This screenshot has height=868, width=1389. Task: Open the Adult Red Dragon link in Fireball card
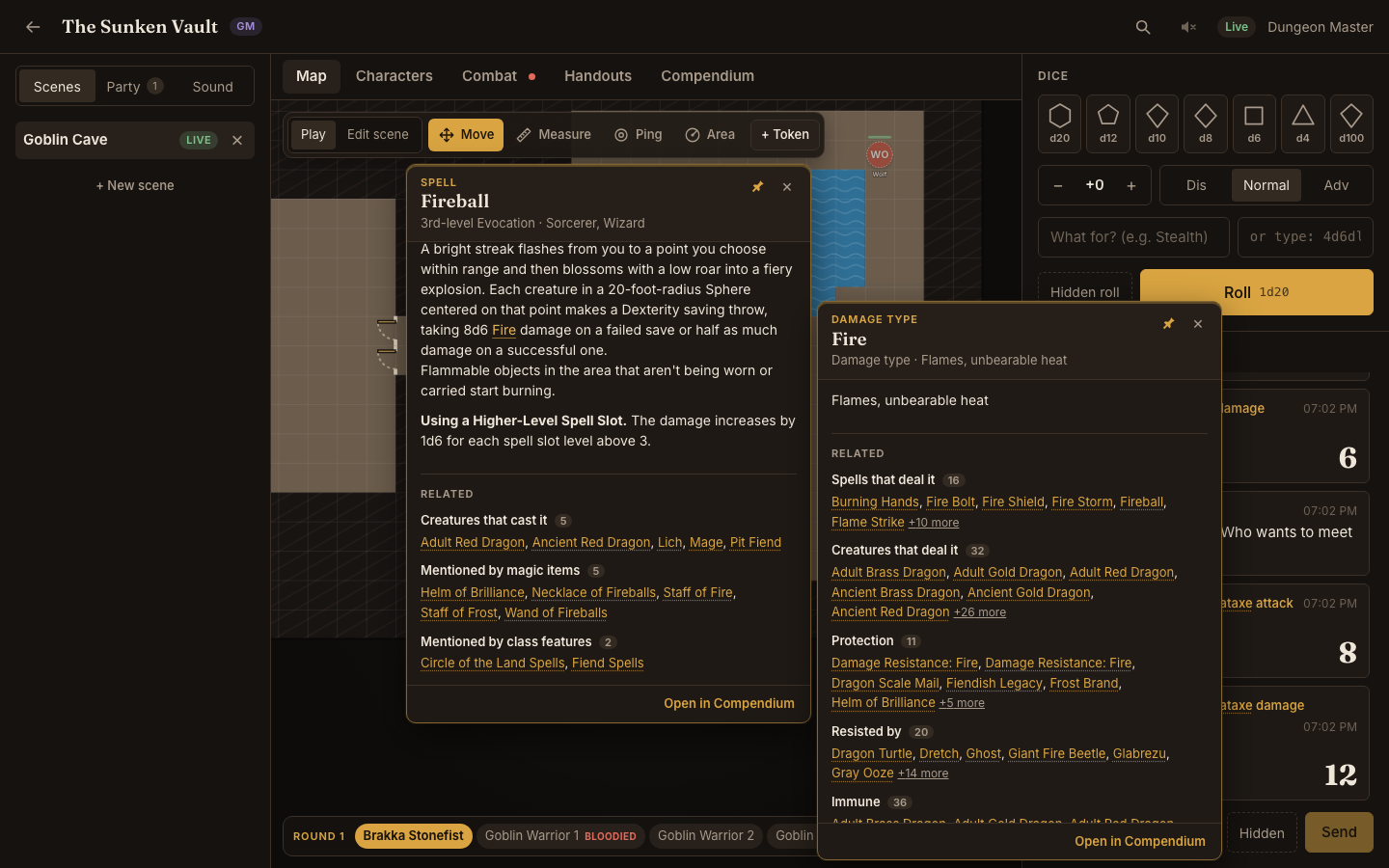(473, 543)
